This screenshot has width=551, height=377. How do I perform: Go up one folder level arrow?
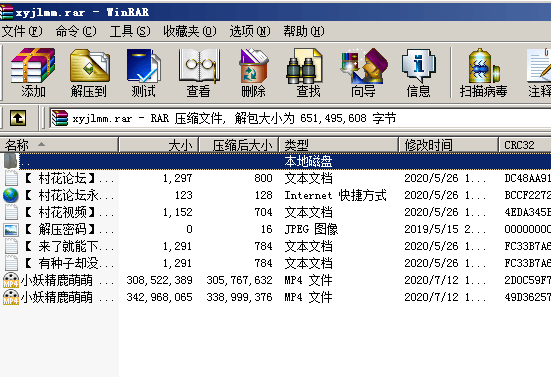(18, 118)
